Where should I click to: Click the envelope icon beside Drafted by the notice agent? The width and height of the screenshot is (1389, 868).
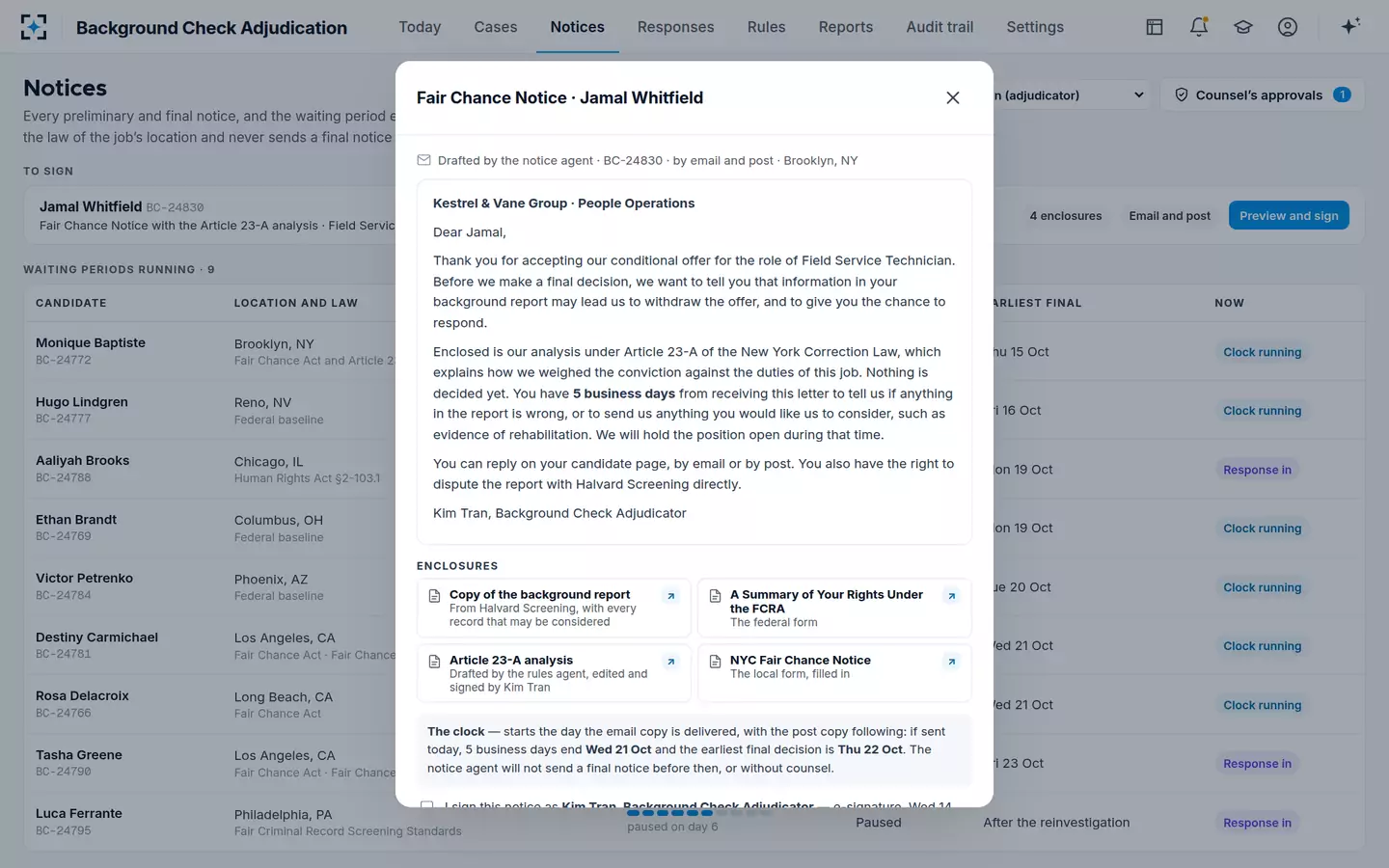click(x=423, y=160)
